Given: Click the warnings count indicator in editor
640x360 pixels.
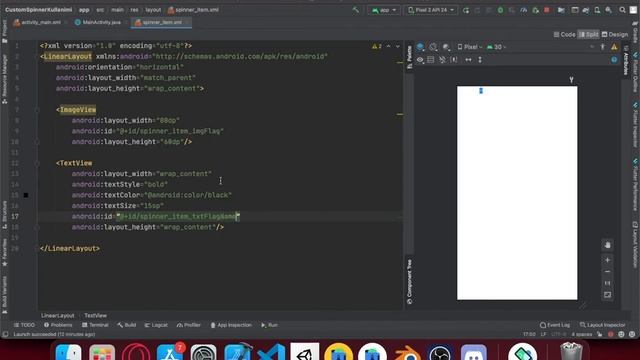Looking at the screenshot, I should pos(376,46).
